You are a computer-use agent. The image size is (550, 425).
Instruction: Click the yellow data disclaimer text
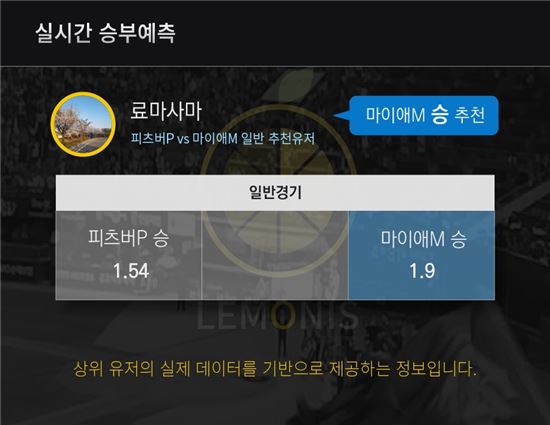click(275, 369)
